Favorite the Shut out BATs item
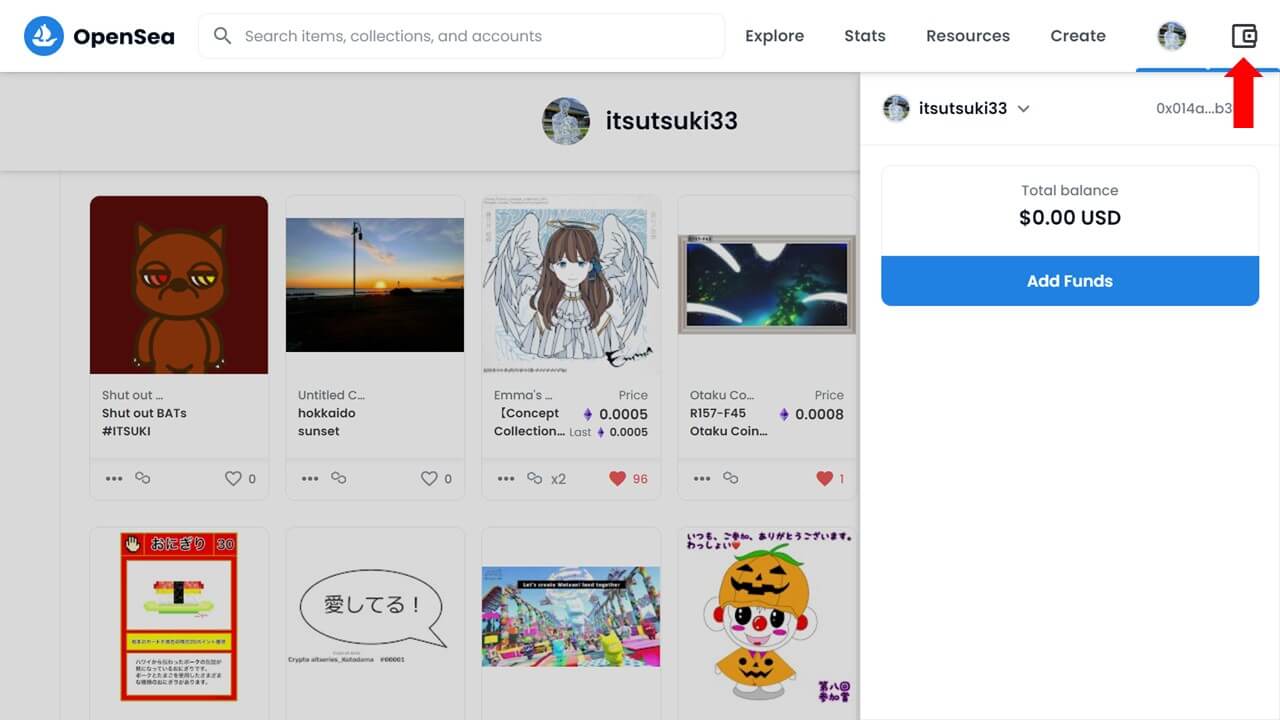Viewport: 1280px width, 720px height. [233, 479]
